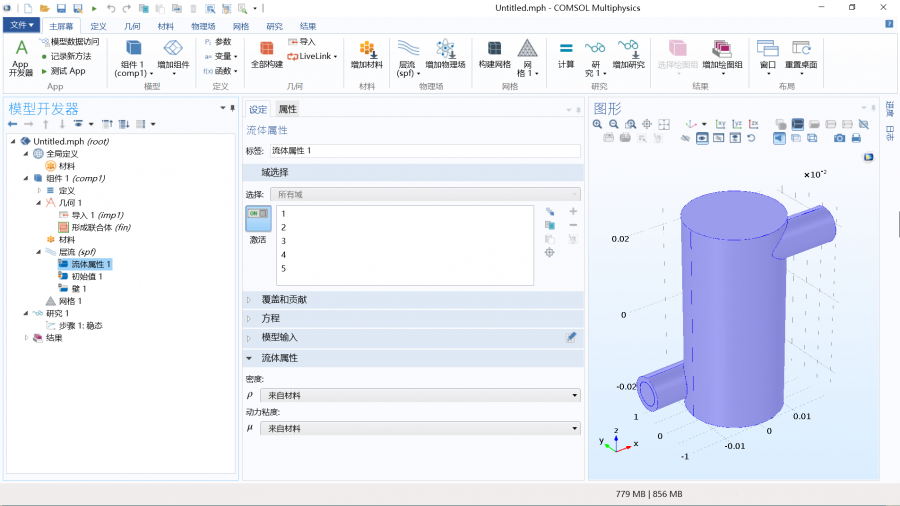Click Reset Desktop (重置桌面)
Image resolution: width=900 pixels, height=506 pixels.
[801, 56]
